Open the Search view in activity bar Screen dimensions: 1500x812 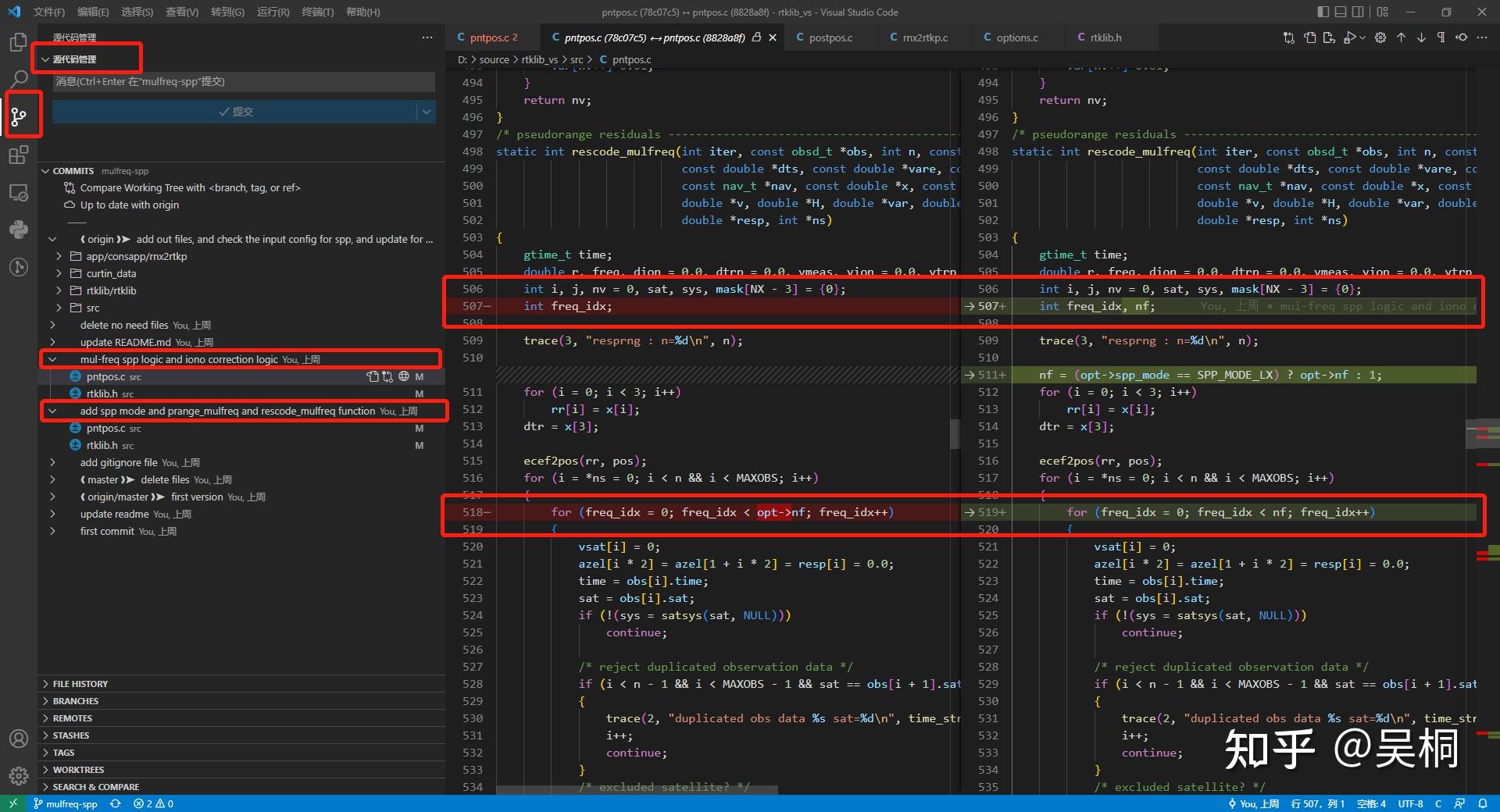[x=18, y=79]
